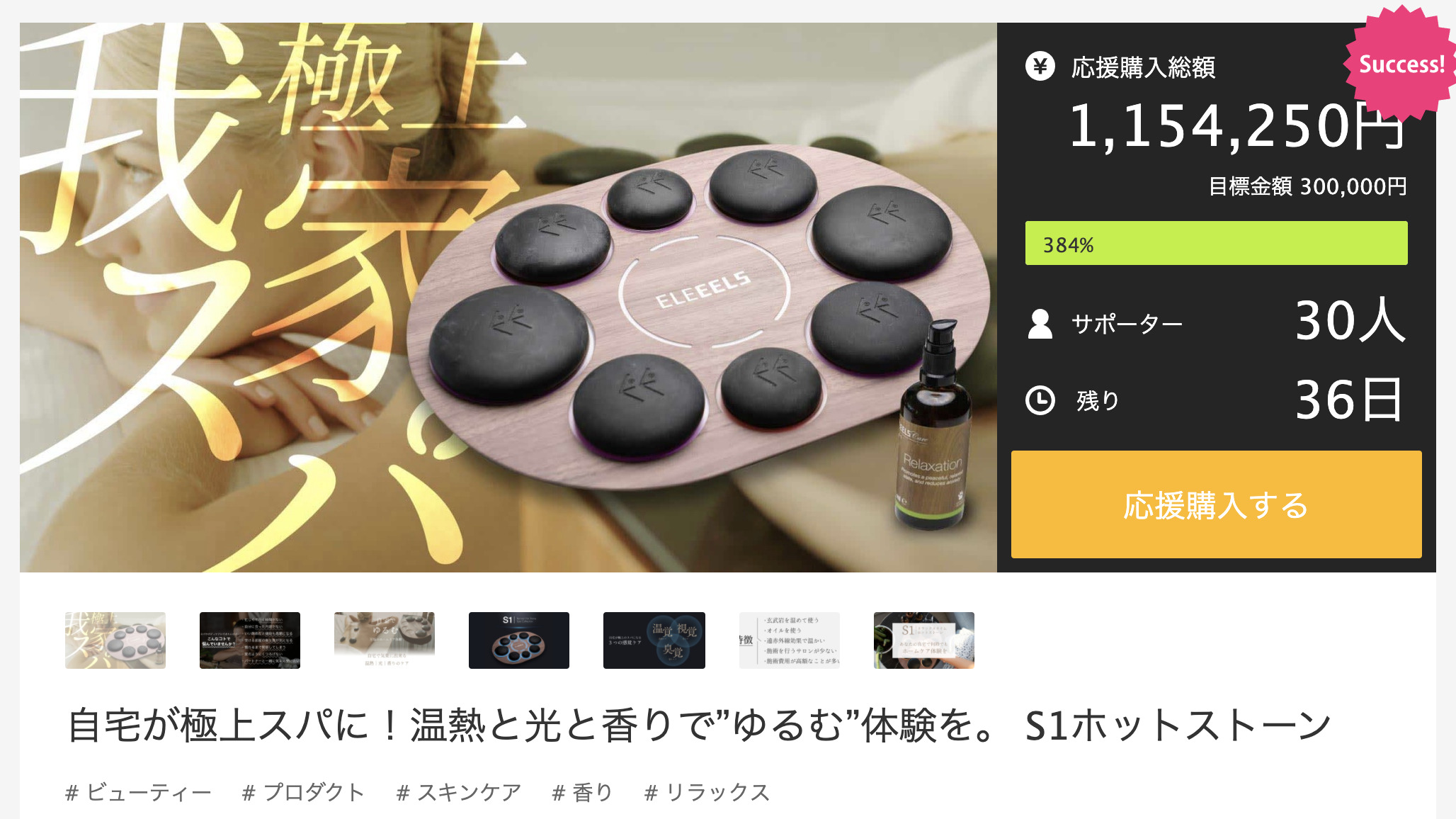Click the green 384% progress bar
The width and height of the screenshot is (1456, 819).
pyautogui.click(x=1216, y=243)
